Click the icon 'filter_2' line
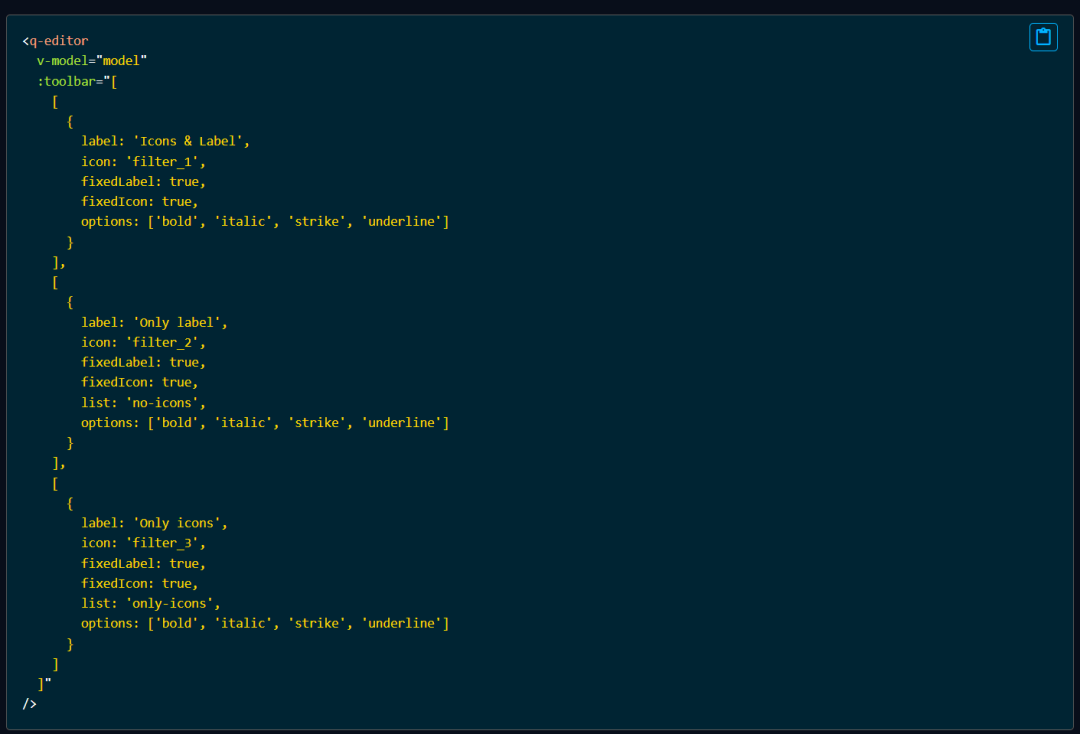Image resolution: width=1080 pixels, height=734 pixels. coord(143,342)
